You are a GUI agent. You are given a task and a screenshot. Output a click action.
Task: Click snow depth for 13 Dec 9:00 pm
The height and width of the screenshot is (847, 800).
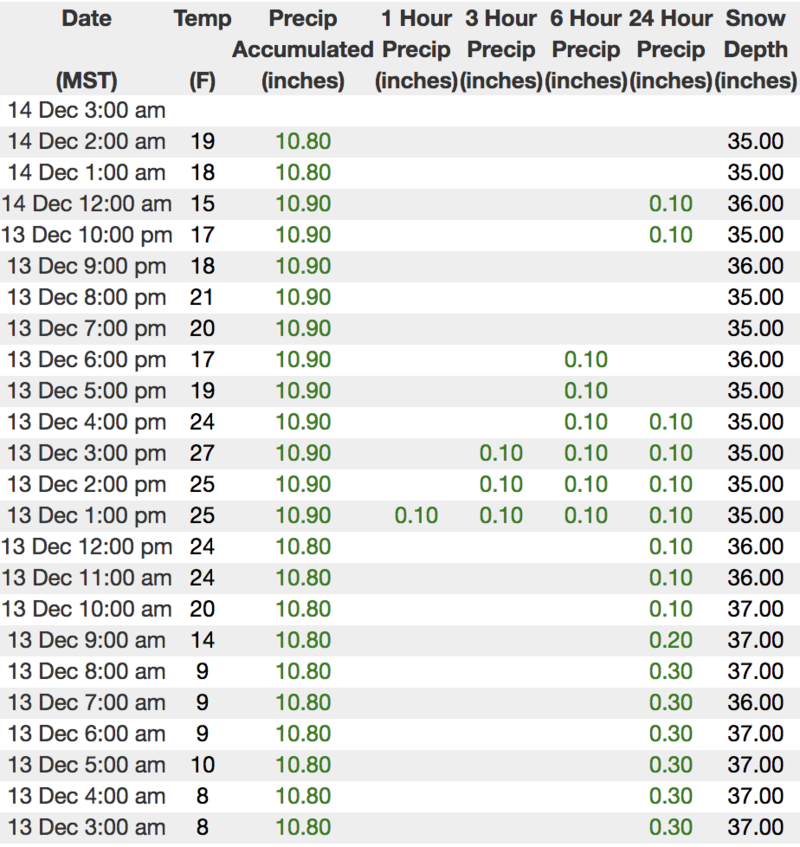click(x=755, y=267)
